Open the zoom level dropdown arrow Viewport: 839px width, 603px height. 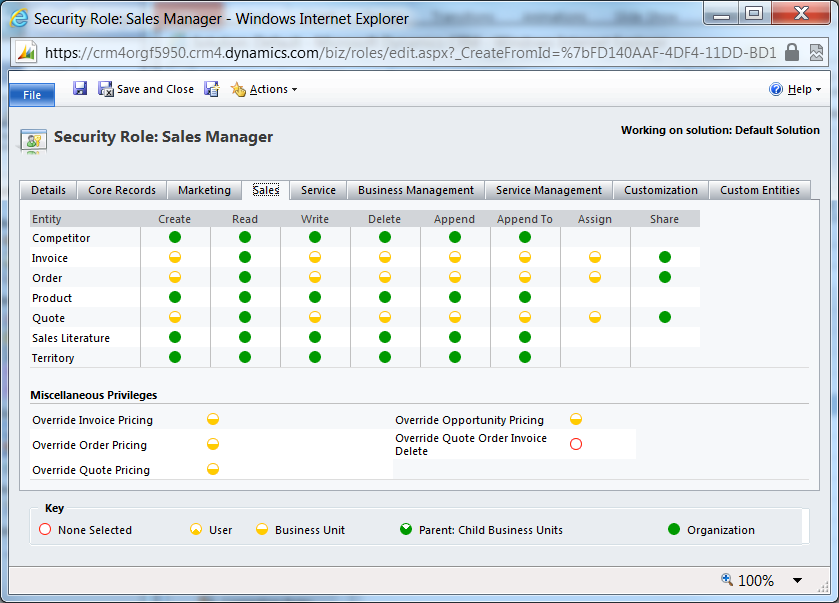pos(797,580)
